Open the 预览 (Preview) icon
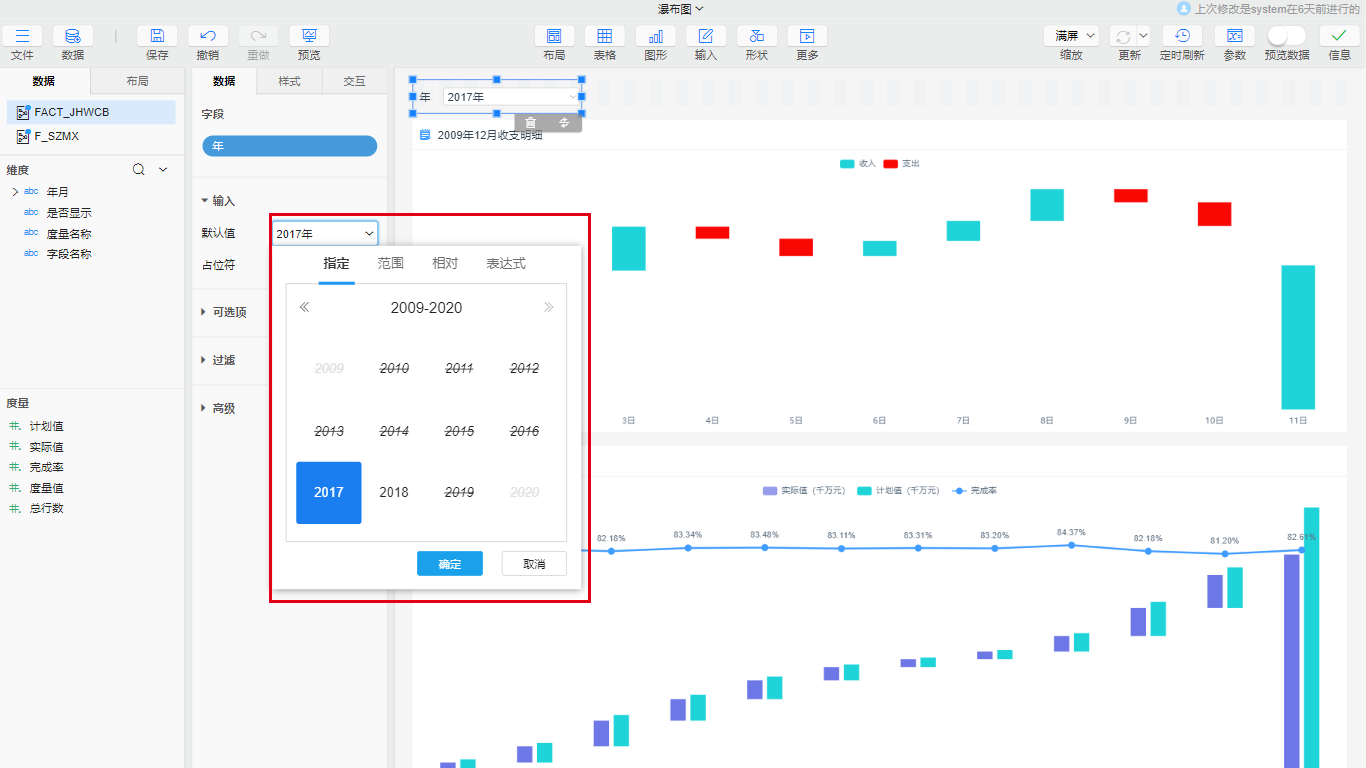This screenshot has width=1366, height=768. 309,36
